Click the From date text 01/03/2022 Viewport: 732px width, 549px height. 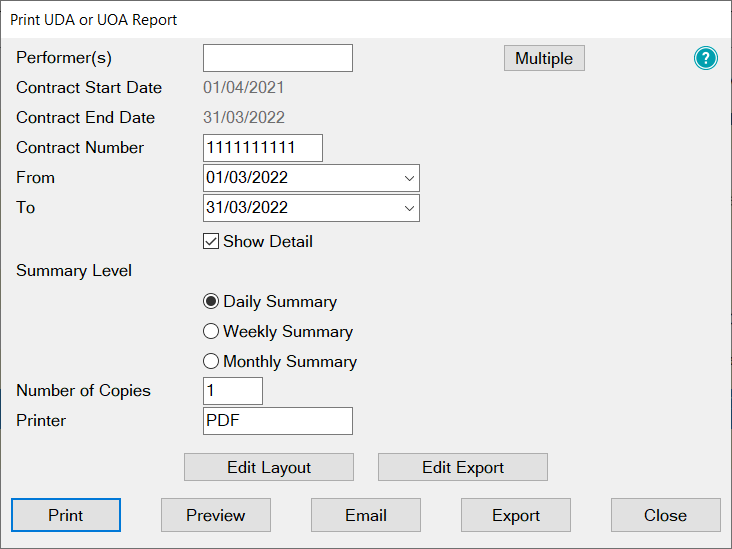point(247,178)
